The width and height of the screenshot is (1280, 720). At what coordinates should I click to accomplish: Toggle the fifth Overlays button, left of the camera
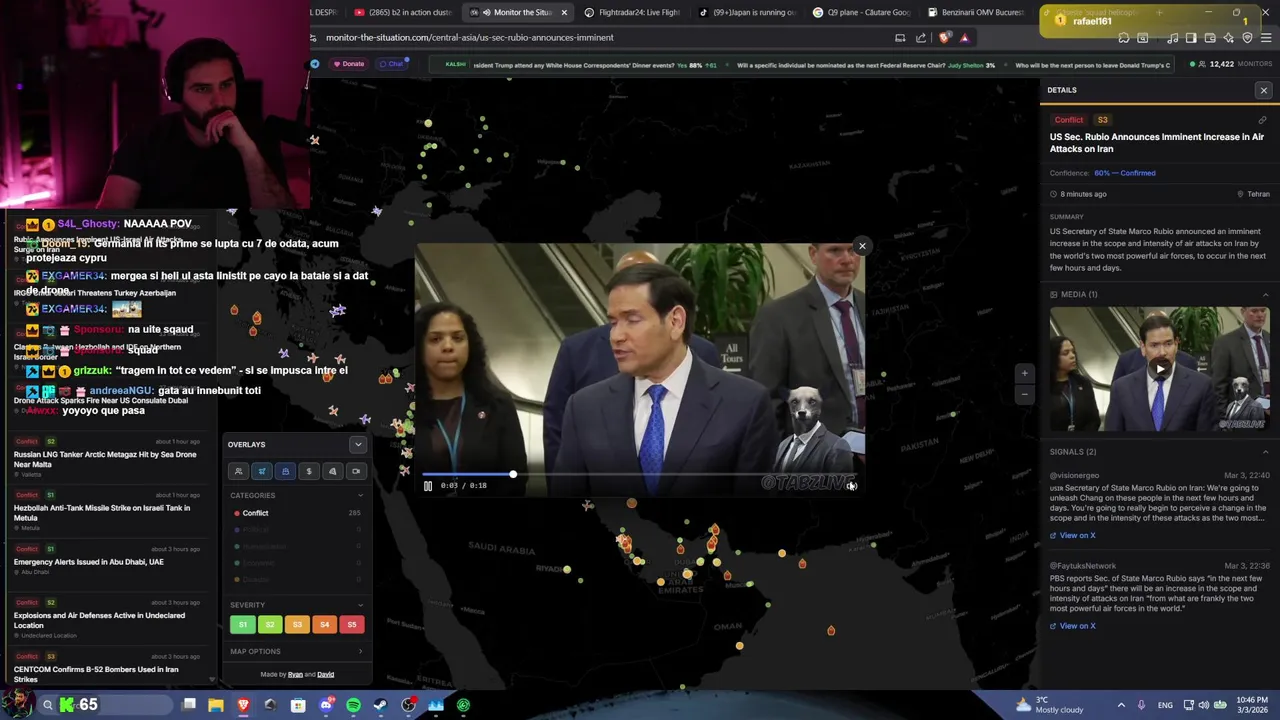[332, 471]
